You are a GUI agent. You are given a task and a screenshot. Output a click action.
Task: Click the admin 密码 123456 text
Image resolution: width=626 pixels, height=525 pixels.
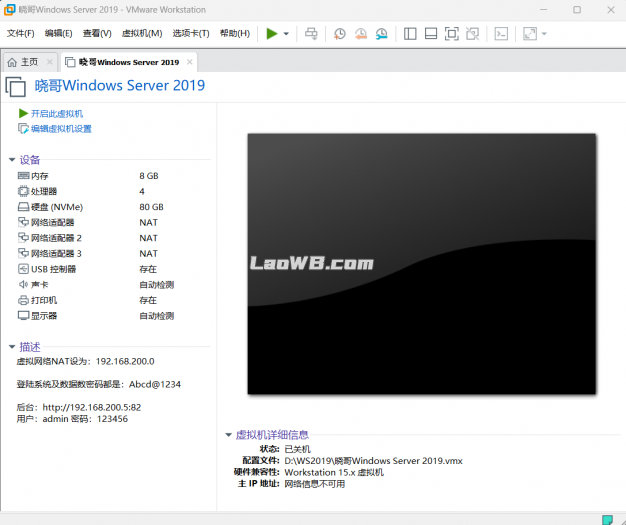pos(85,419)
